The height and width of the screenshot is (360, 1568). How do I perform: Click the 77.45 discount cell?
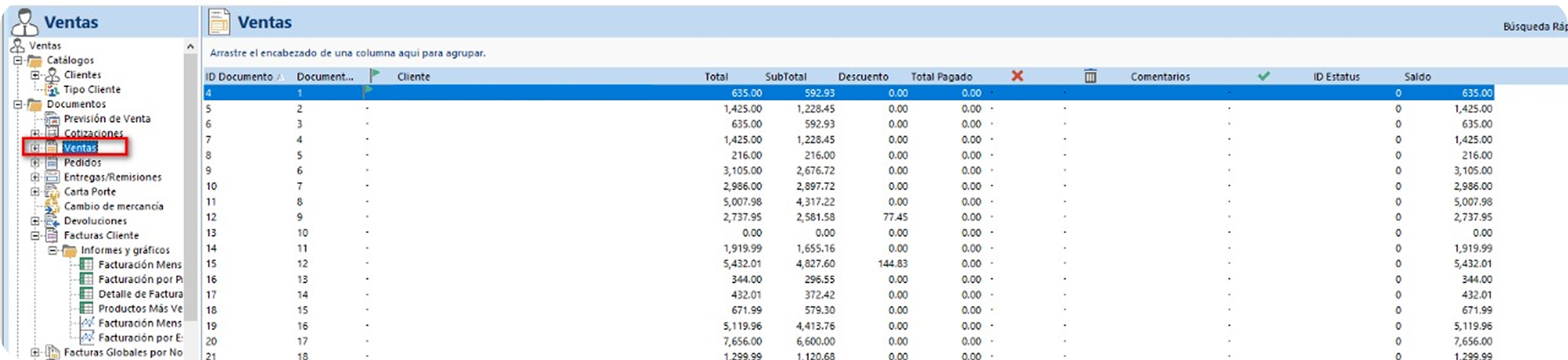(x=894, y=217)
